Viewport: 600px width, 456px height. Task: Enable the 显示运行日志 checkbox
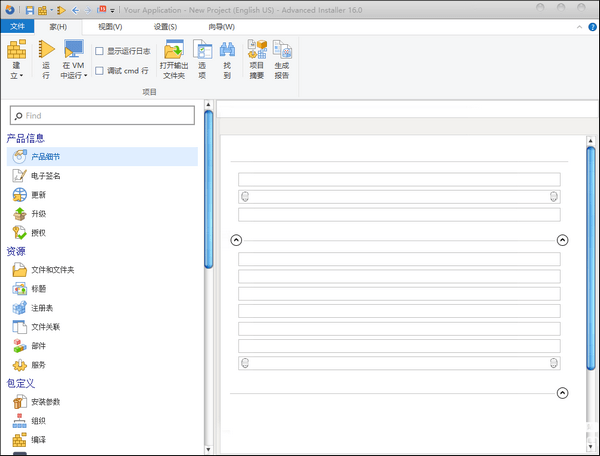coord(99,51)
